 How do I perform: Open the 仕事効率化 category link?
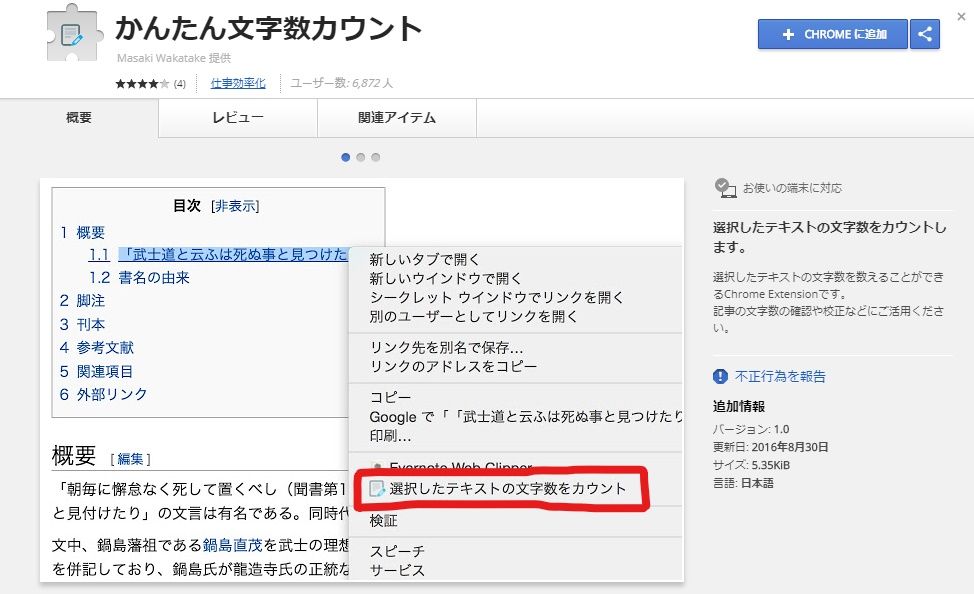click(x=238, y=83)
